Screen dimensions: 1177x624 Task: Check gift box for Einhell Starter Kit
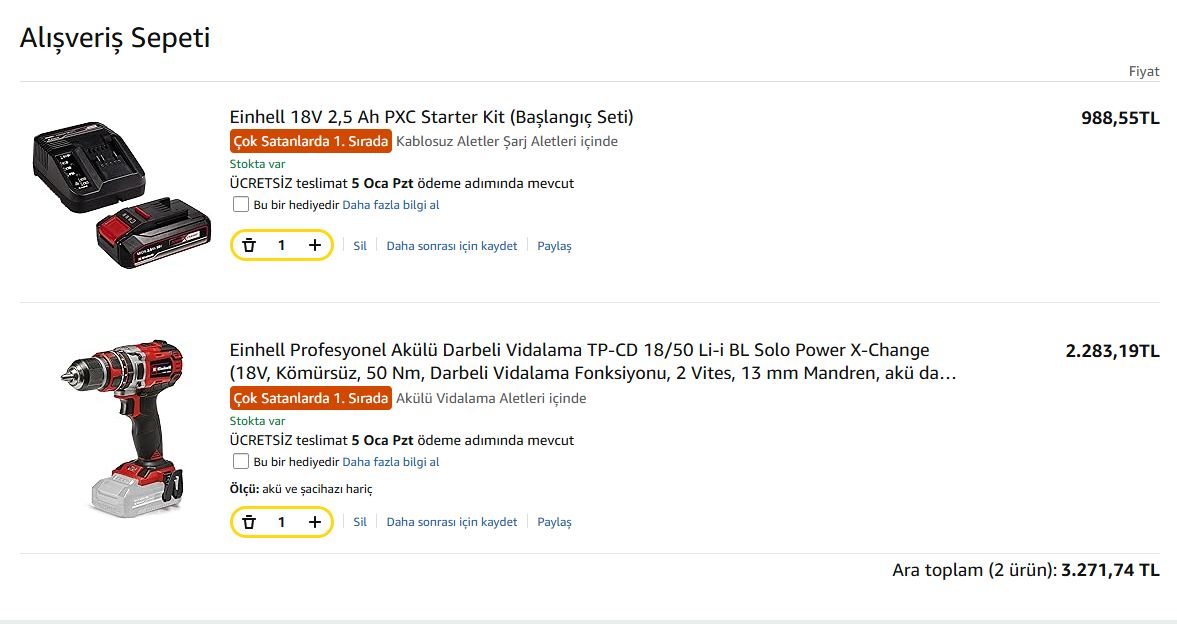(241, 205)
